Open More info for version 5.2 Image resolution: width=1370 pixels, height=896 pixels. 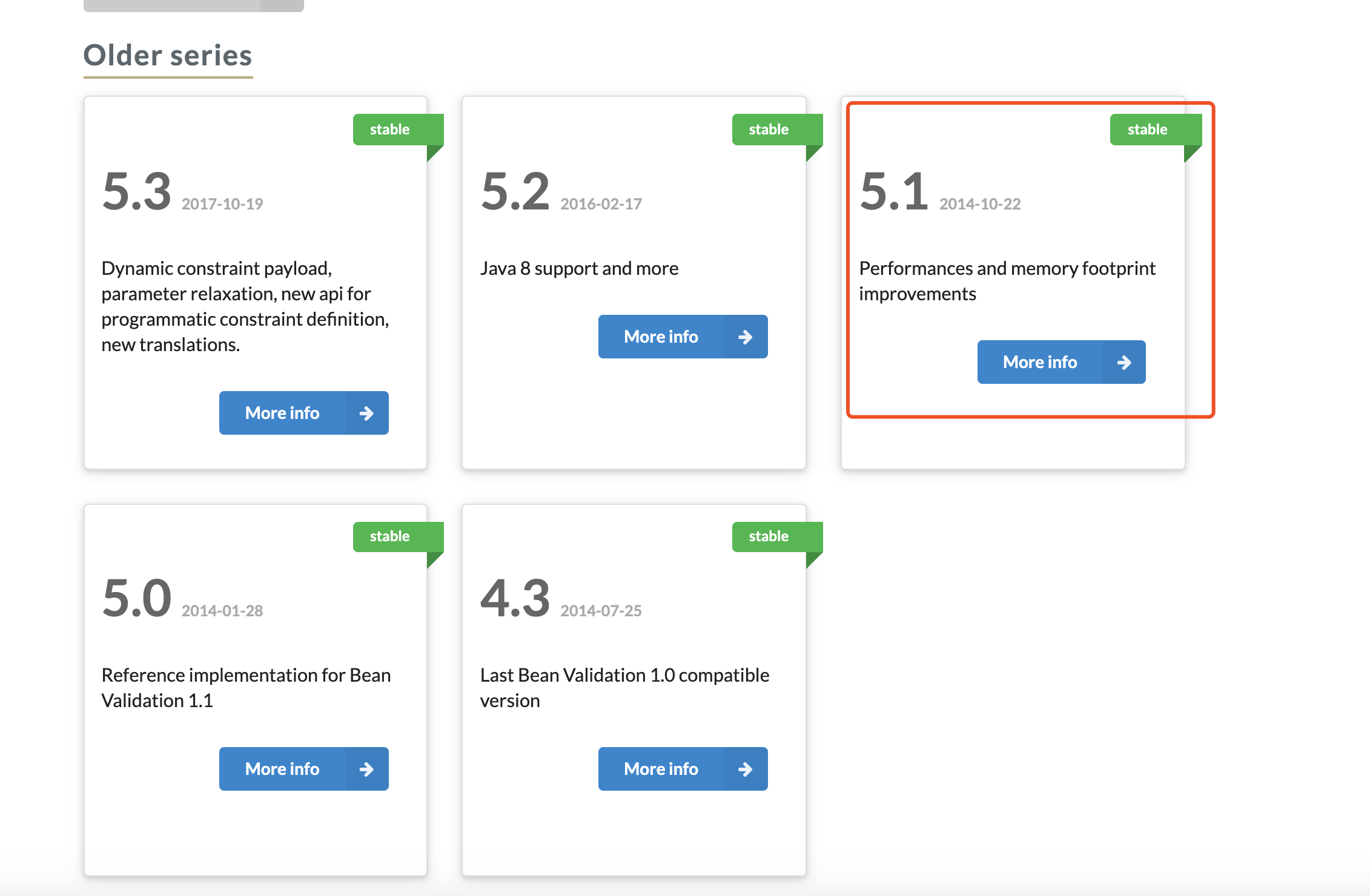click(661, 337)
